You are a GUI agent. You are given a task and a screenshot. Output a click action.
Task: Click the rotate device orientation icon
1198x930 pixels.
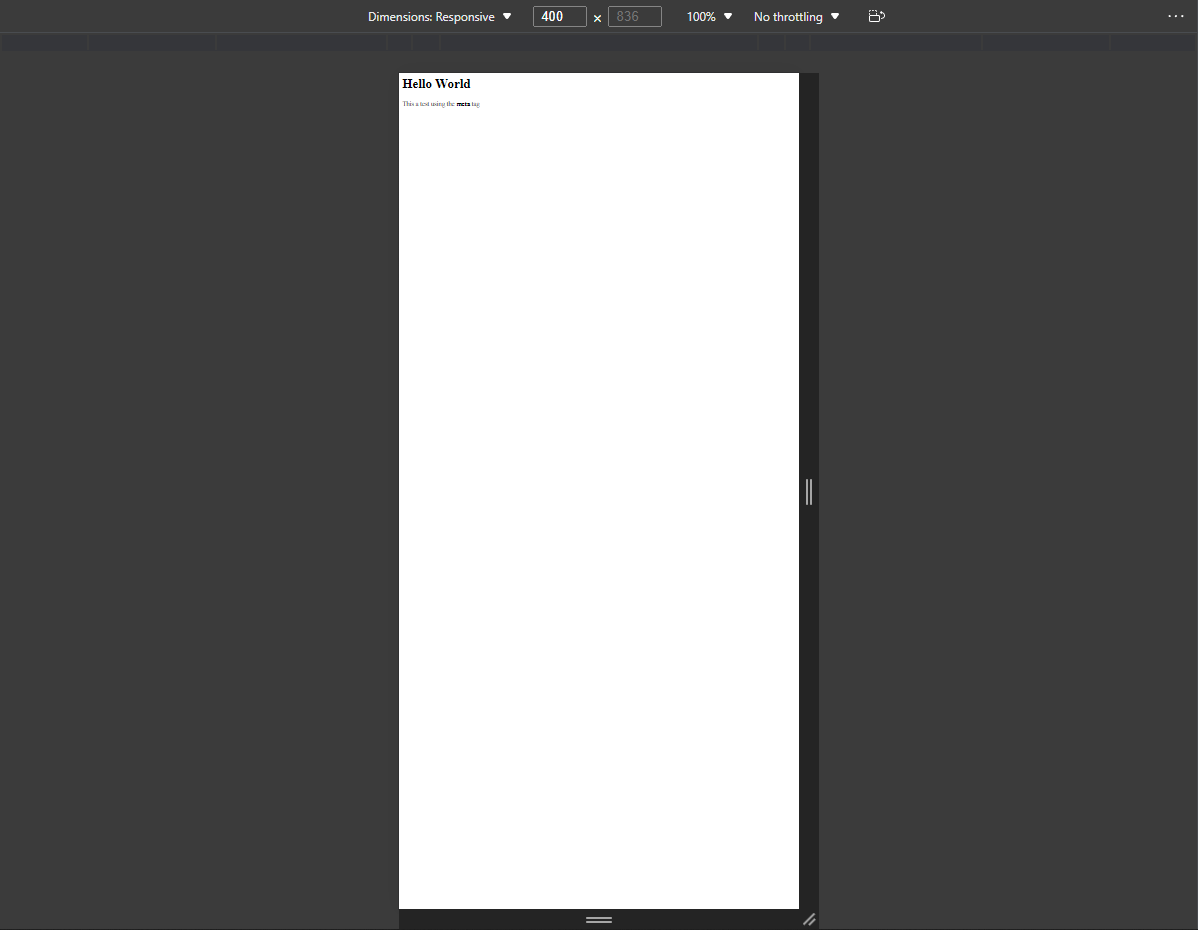(x=876, y=16)
